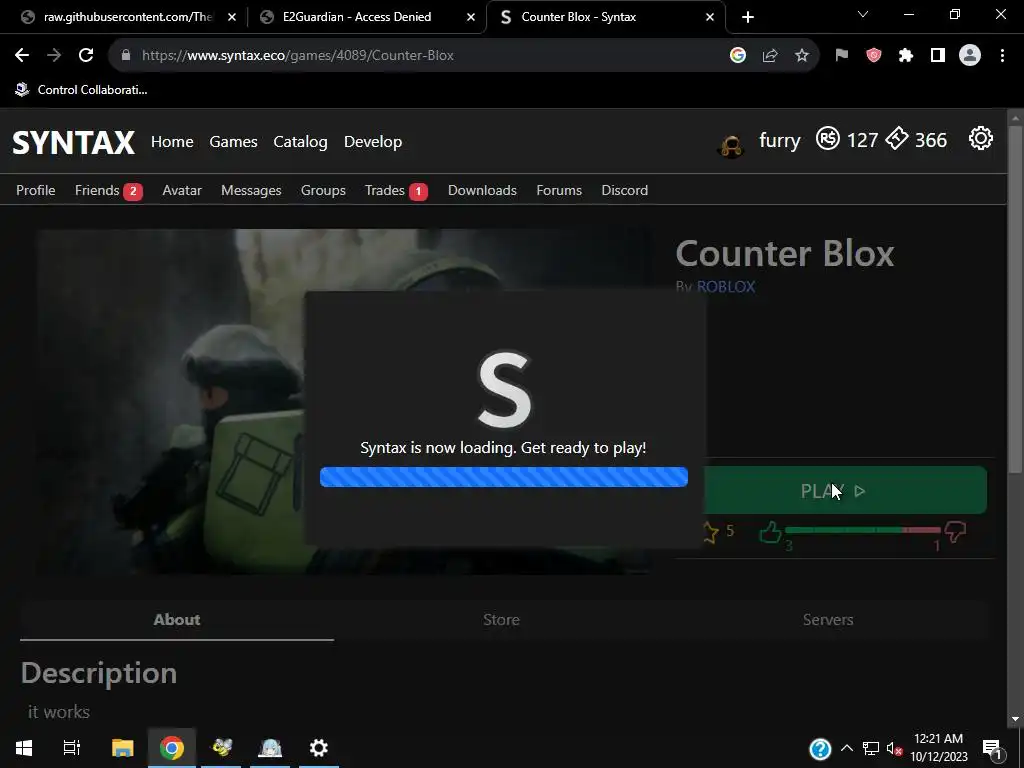Reload the Counter Blox page
Viewport: 1024px width, 768px height.
86,56
